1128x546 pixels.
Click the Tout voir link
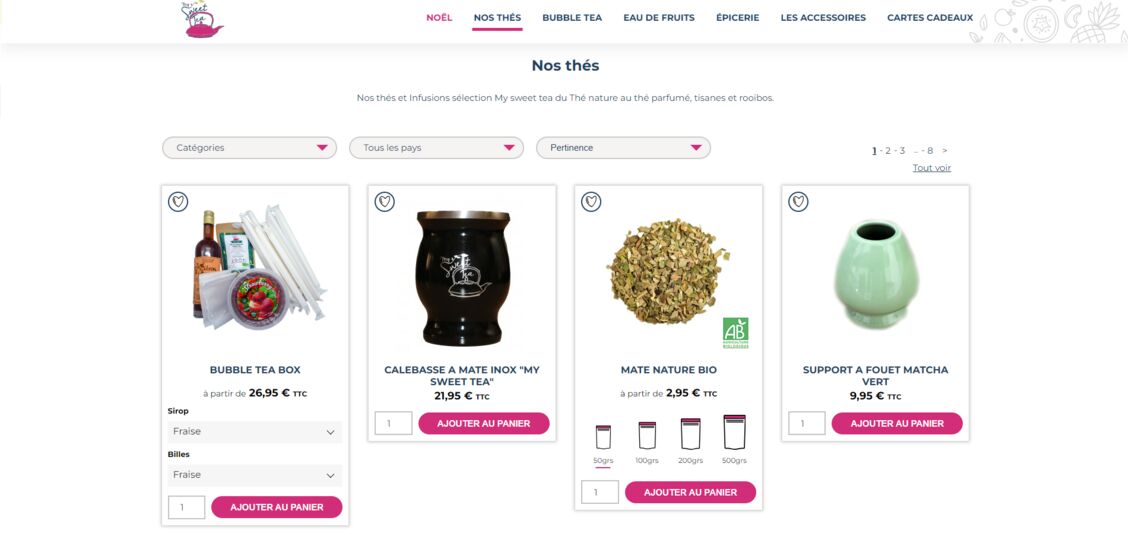[x=932, y=168]
